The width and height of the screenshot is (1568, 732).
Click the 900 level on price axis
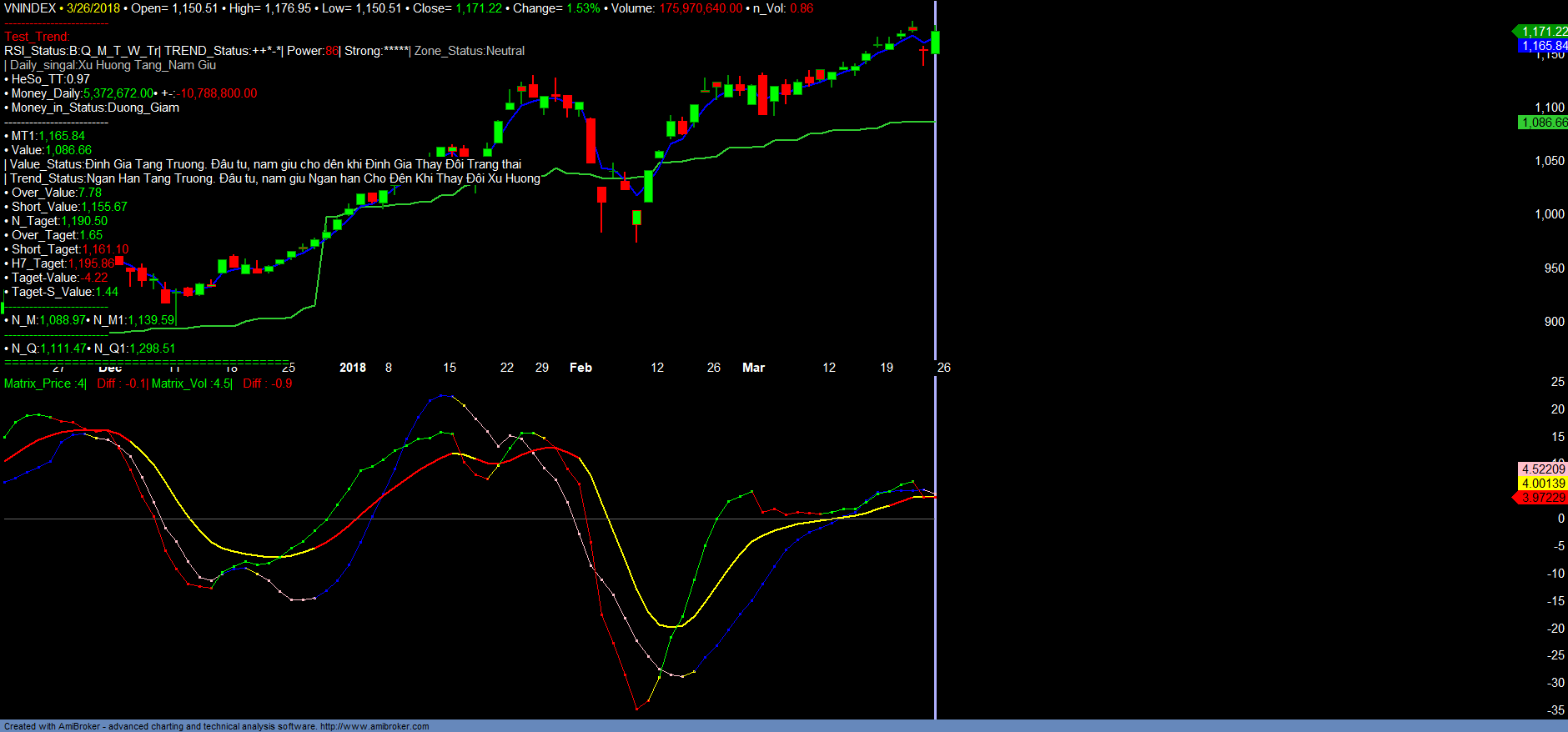(1554, 322)
